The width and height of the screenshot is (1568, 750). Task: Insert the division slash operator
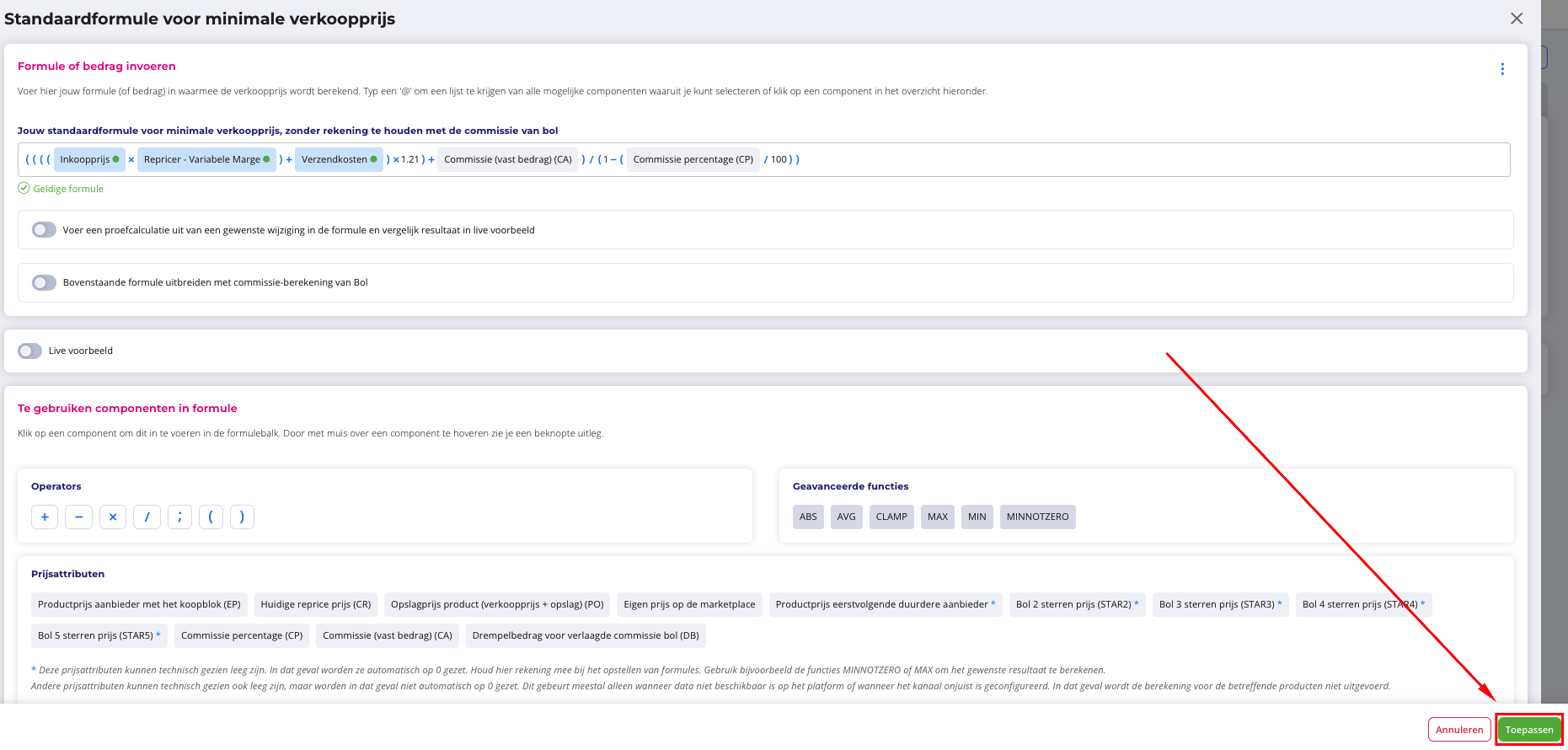click(147, 517)
